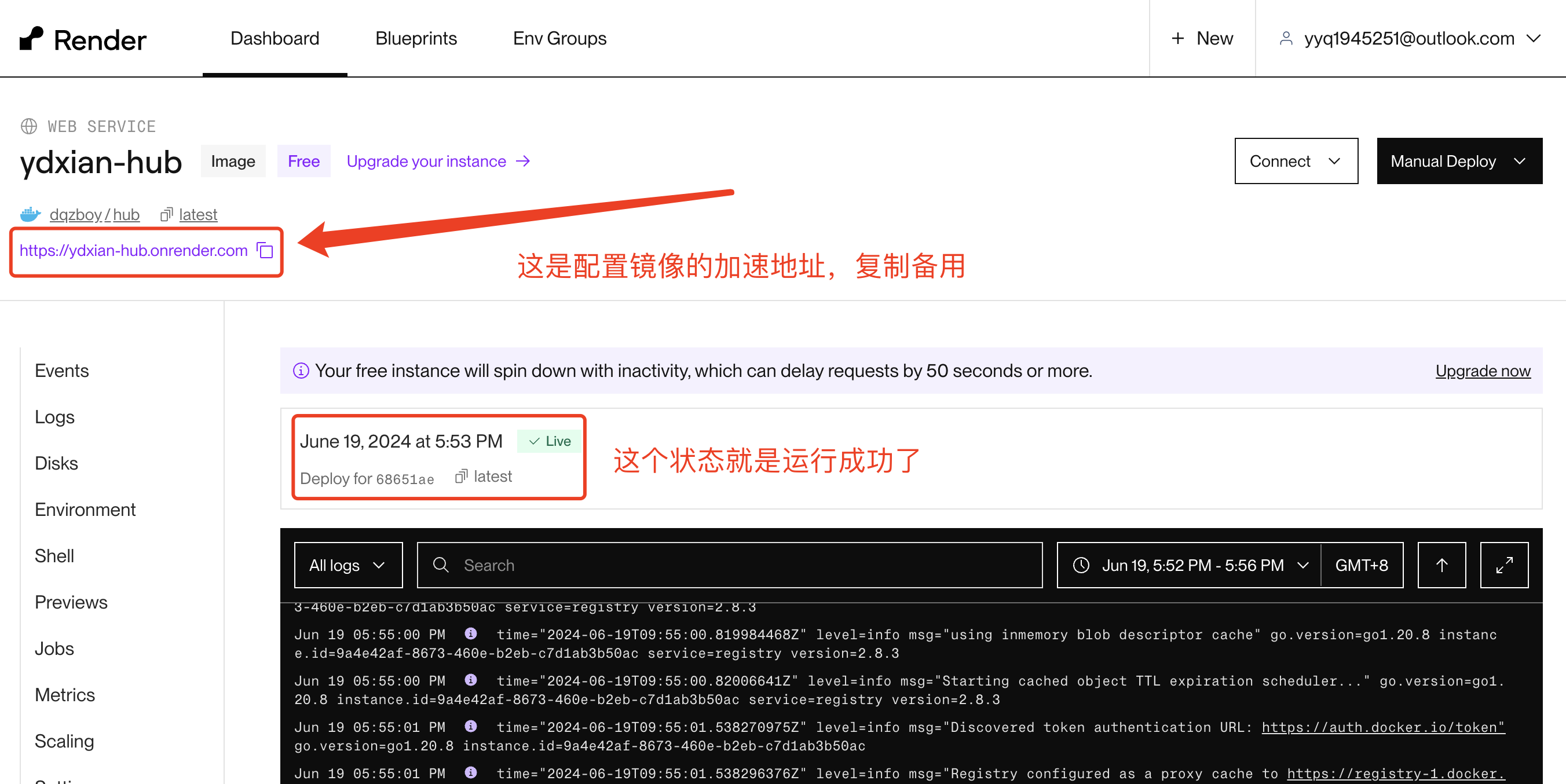Image resolution: width=1566 pixels, height=784 pixels.
Task: Click info icon on Registry configured proxy log
Action: (x=470, y=772)
